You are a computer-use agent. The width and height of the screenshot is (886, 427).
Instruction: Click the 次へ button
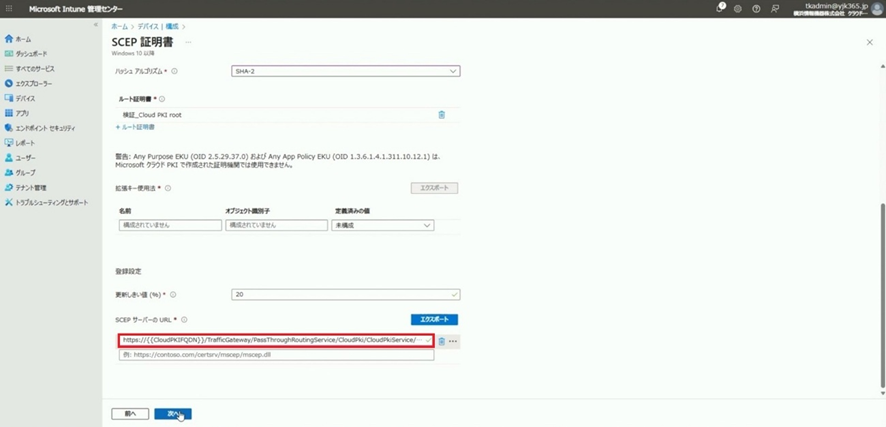[173, 413]
